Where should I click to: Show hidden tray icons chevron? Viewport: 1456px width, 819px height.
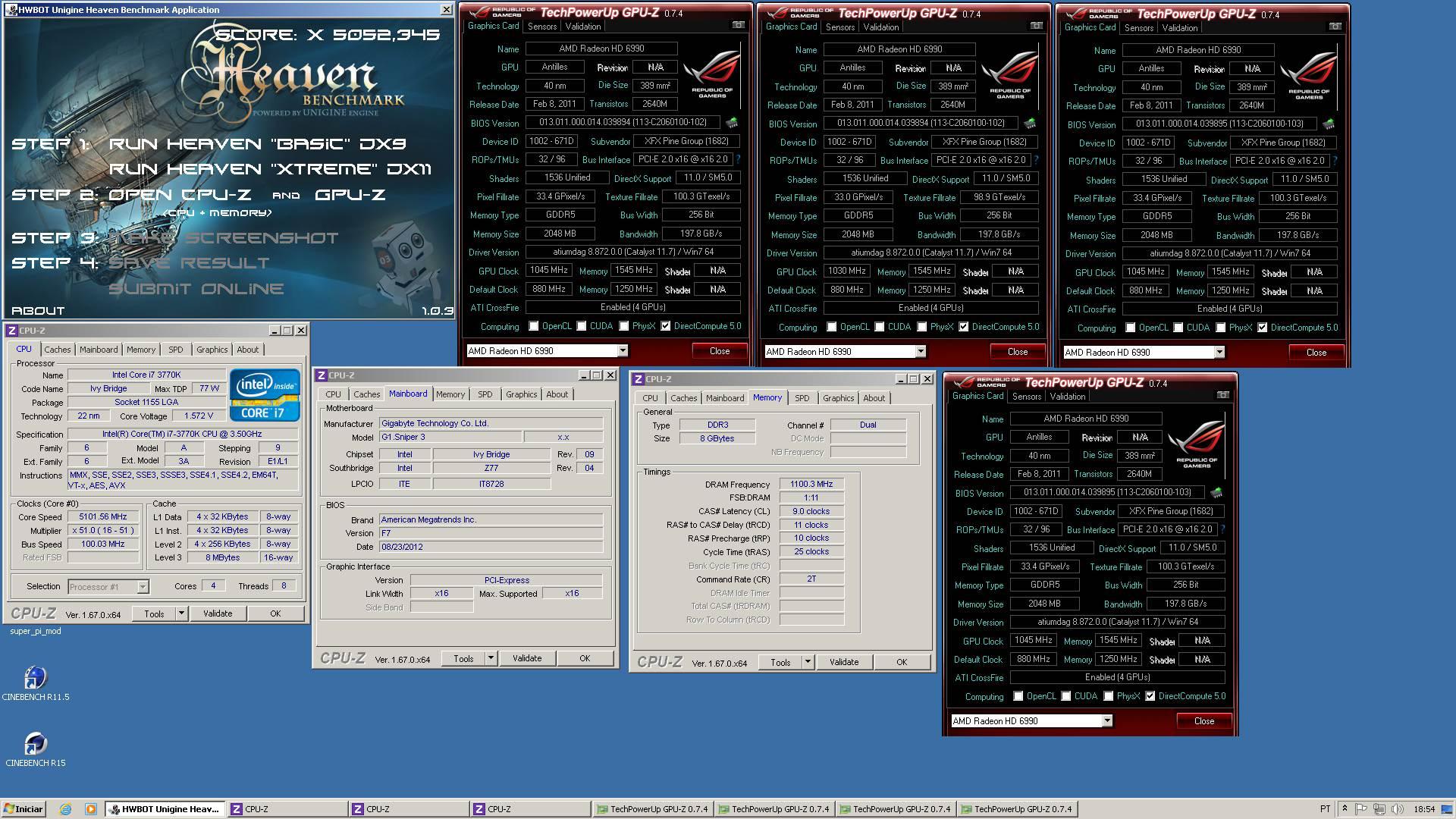coord(1345,809)
